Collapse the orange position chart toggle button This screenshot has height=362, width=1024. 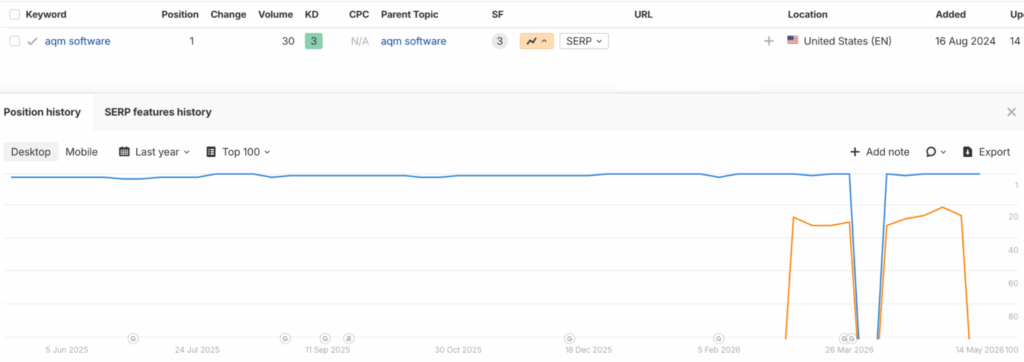click(537, 41)
